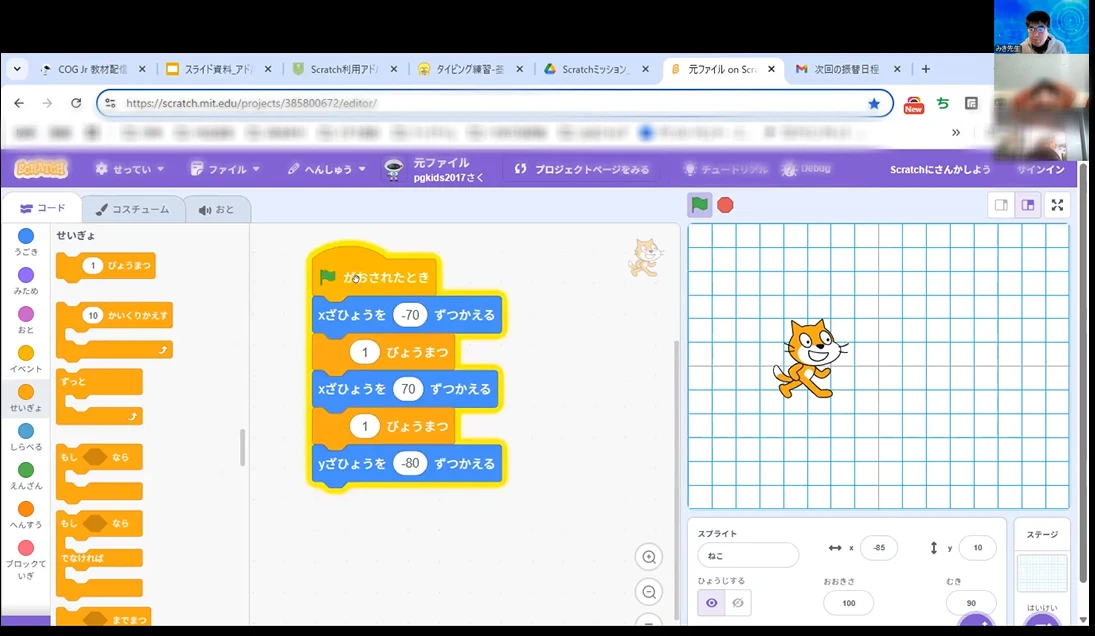Select the うごき block category
Viewport: 1095px width, 636px height.
(26, 242)
